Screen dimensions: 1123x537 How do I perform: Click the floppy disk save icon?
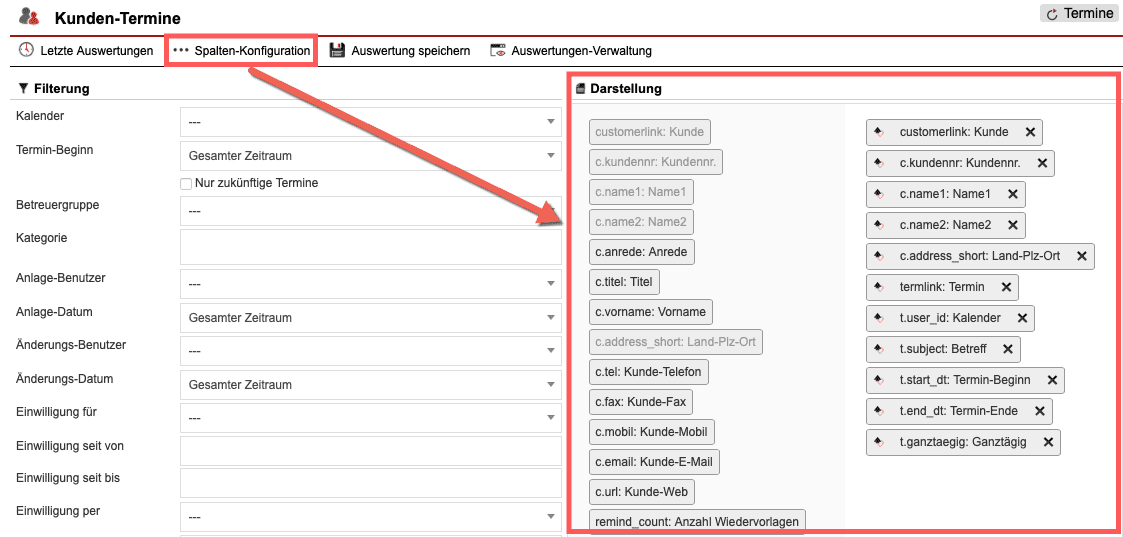pos(337,50)
